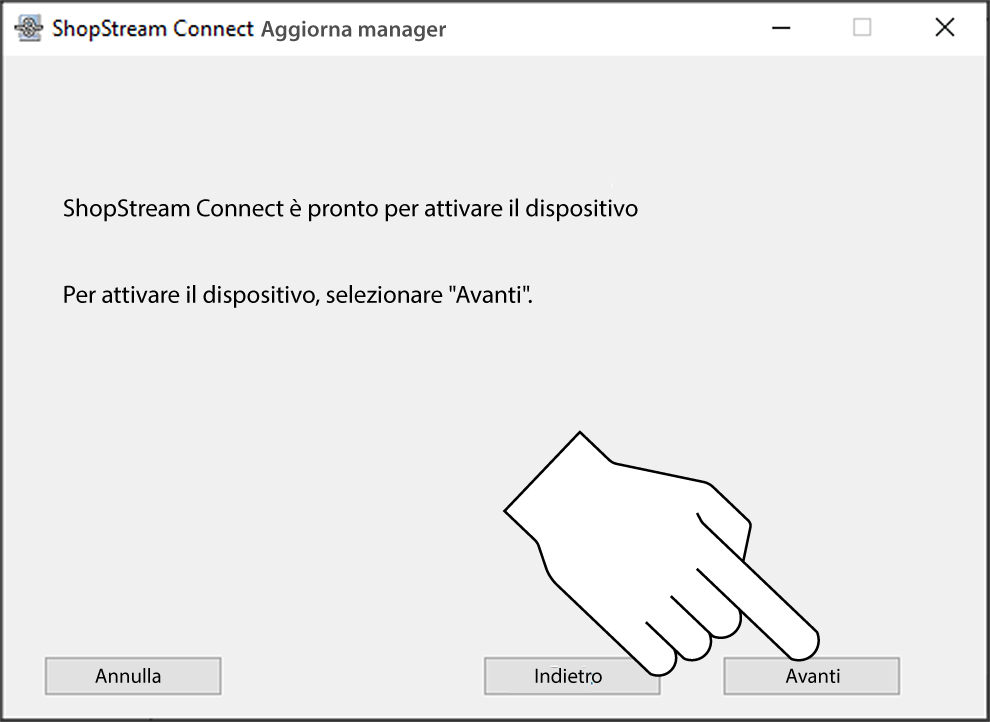The image size is (990, 722).
Task: Cancel setup with the Annulla button
Action: (132, 676)
